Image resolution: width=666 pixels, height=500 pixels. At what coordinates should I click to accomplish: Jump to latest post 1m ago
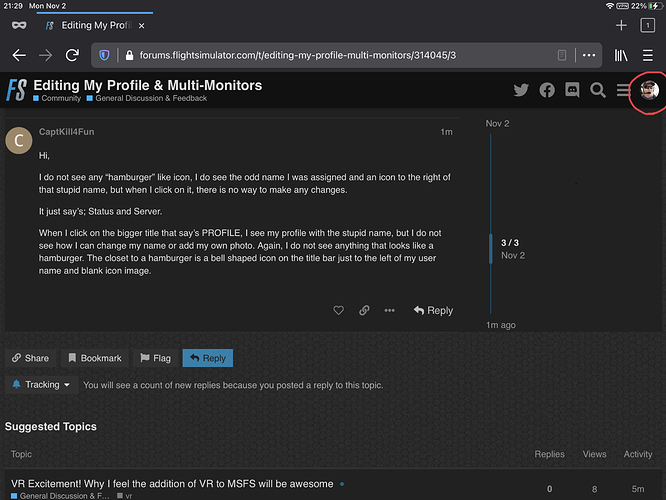[x=501, y=325]
